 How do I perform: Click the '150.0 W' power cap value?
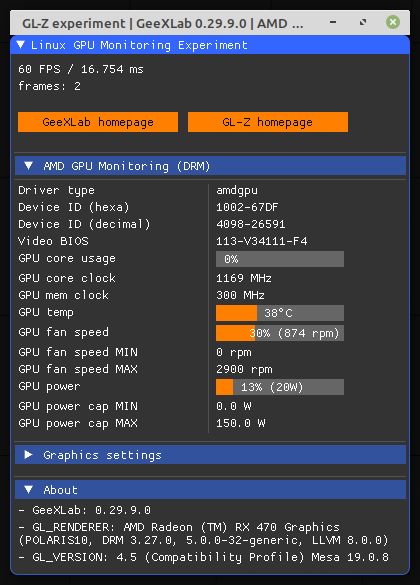241,423
